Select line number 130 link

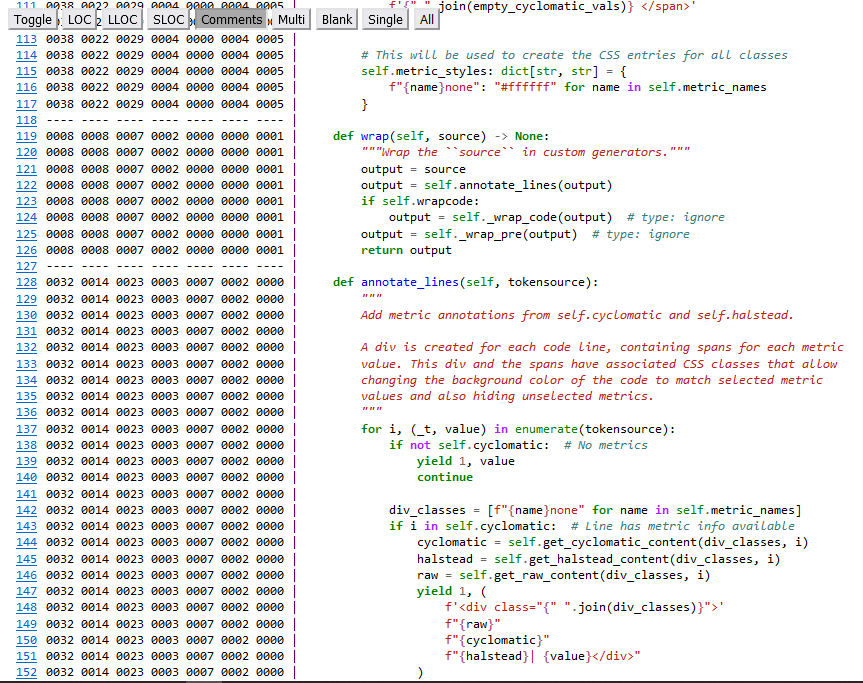coord(26,315)
